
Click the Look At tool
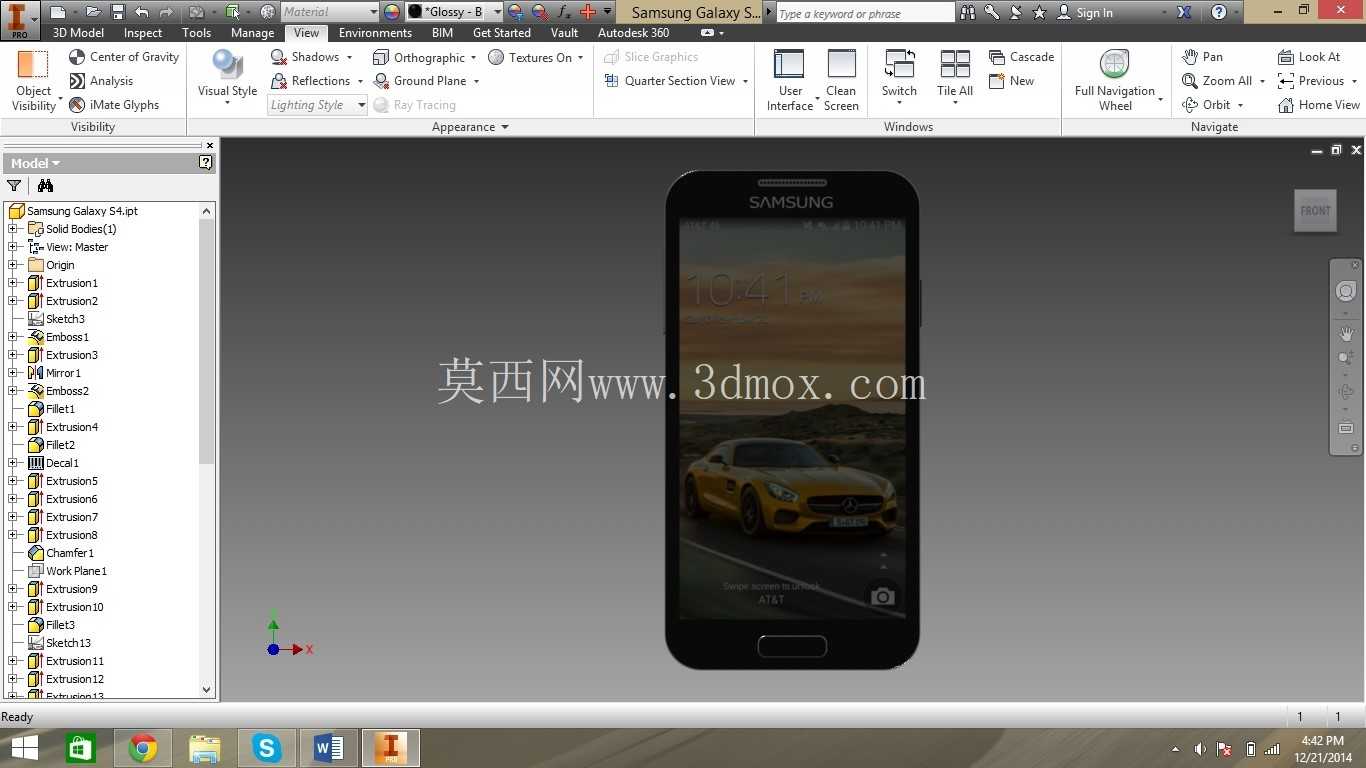point(1309,57)
